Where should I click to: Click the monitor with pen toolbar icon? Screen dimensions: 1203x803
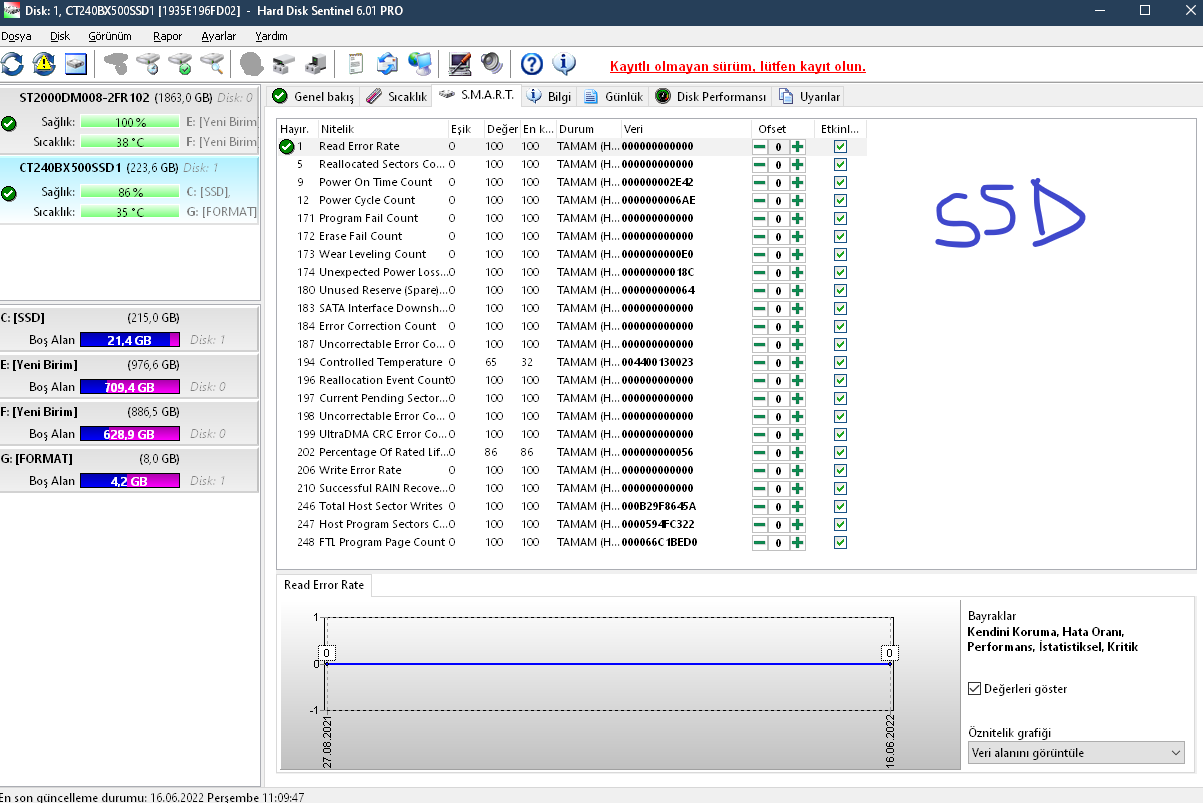pos(460,64)
